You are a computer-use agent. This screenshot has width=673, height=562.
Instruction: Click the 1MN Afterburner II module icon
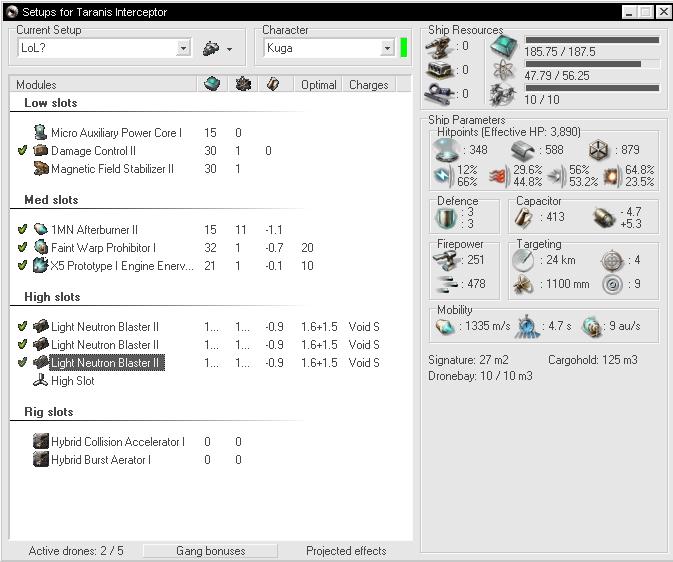[x=40, y=229]
